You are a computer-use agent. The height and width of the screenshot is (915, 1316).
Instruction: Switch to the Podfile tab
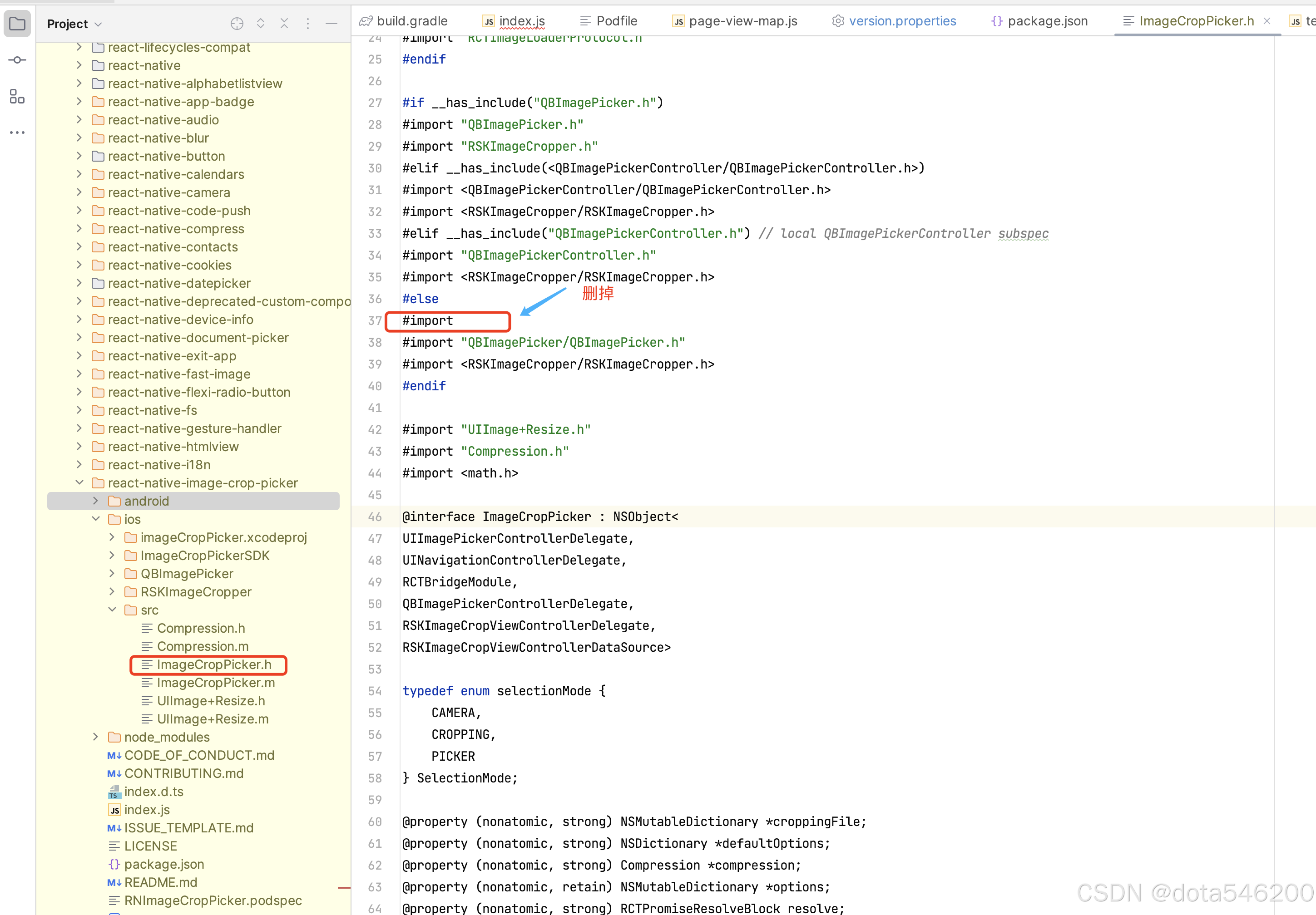(x=616, y=20)
